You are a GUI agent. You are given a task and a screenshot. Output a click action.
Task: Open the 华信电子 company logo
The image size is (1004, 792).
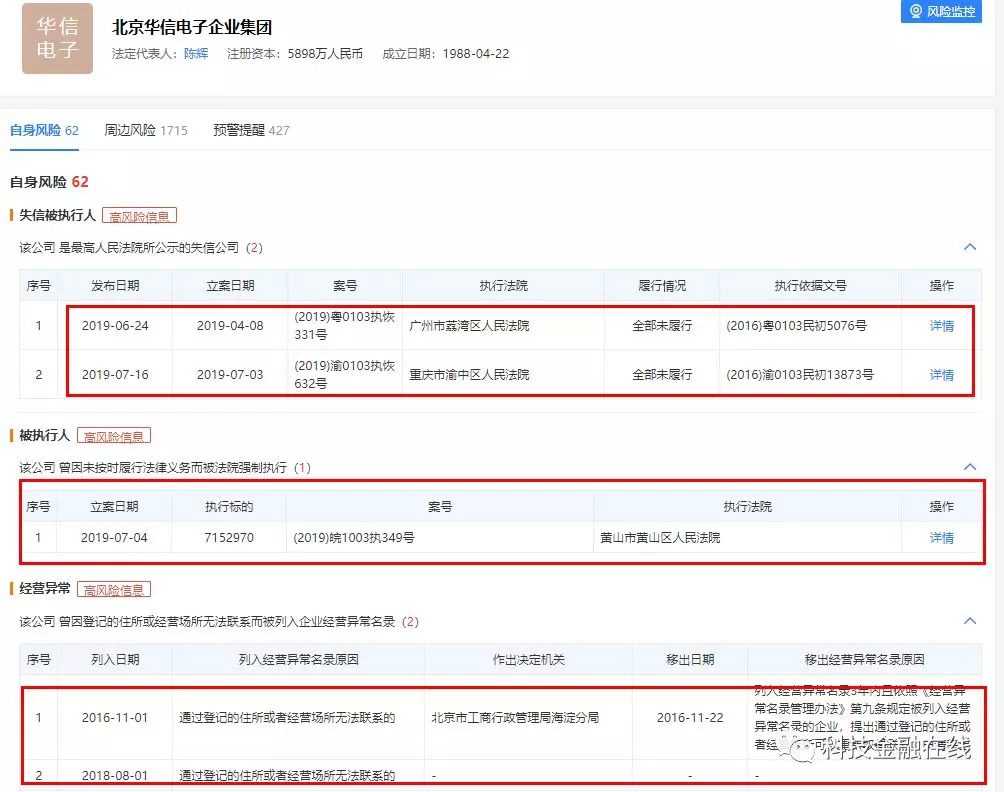[x=58, y=38]
